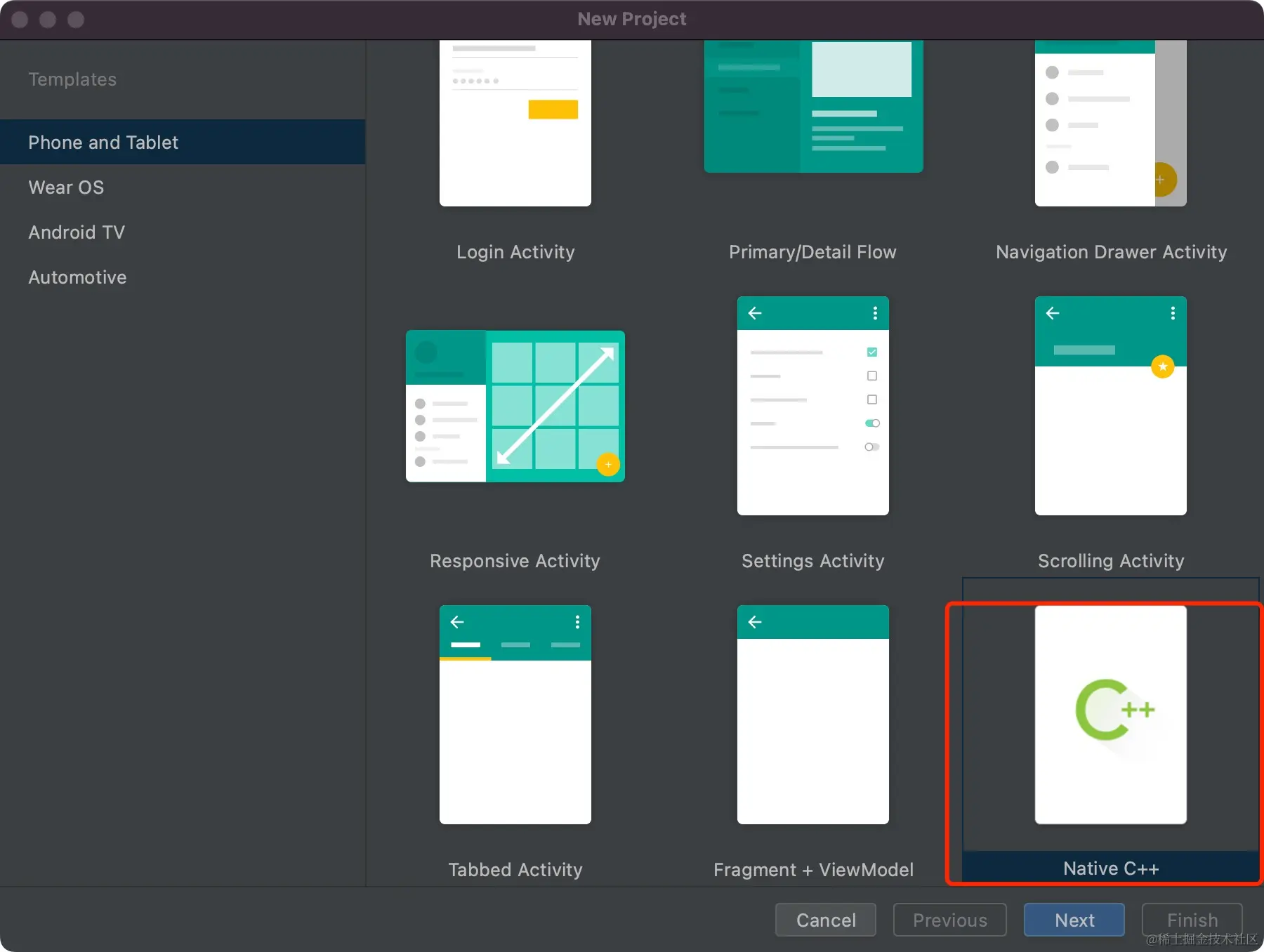Screen dimensions: 1264x952
Task: Proceed with the Next button
Action: point(1074,920)
